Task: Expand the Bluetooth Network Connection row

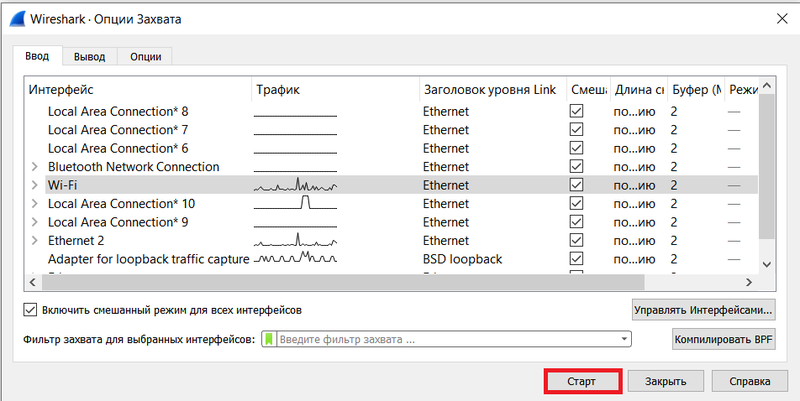Action: tap(35, 167)
